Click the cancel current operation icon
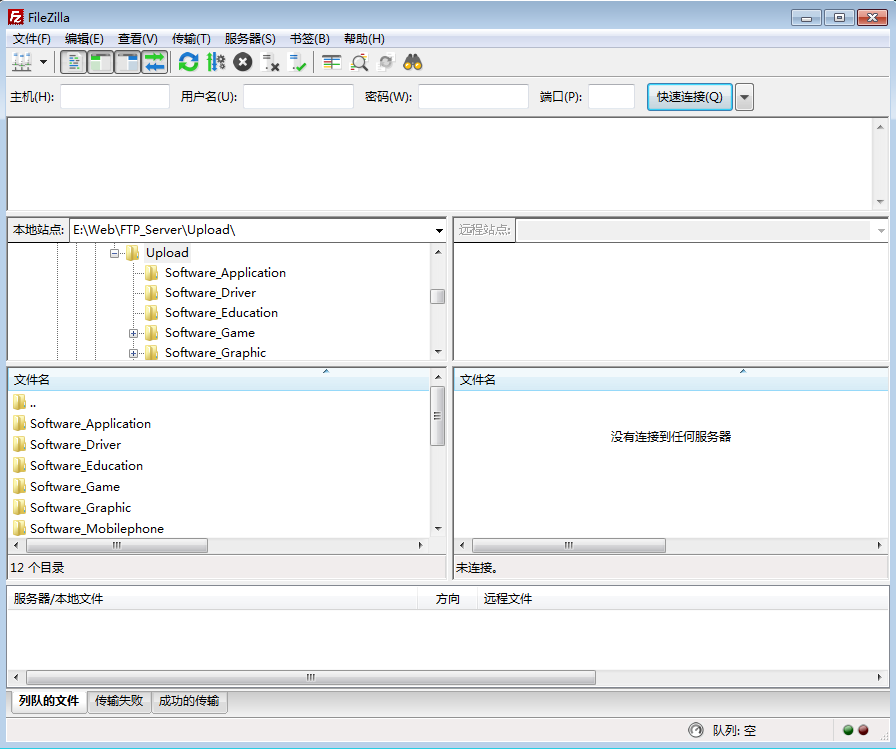Image resolution: width=896 pixels, height=749 pixels. [x=242, y=63]
